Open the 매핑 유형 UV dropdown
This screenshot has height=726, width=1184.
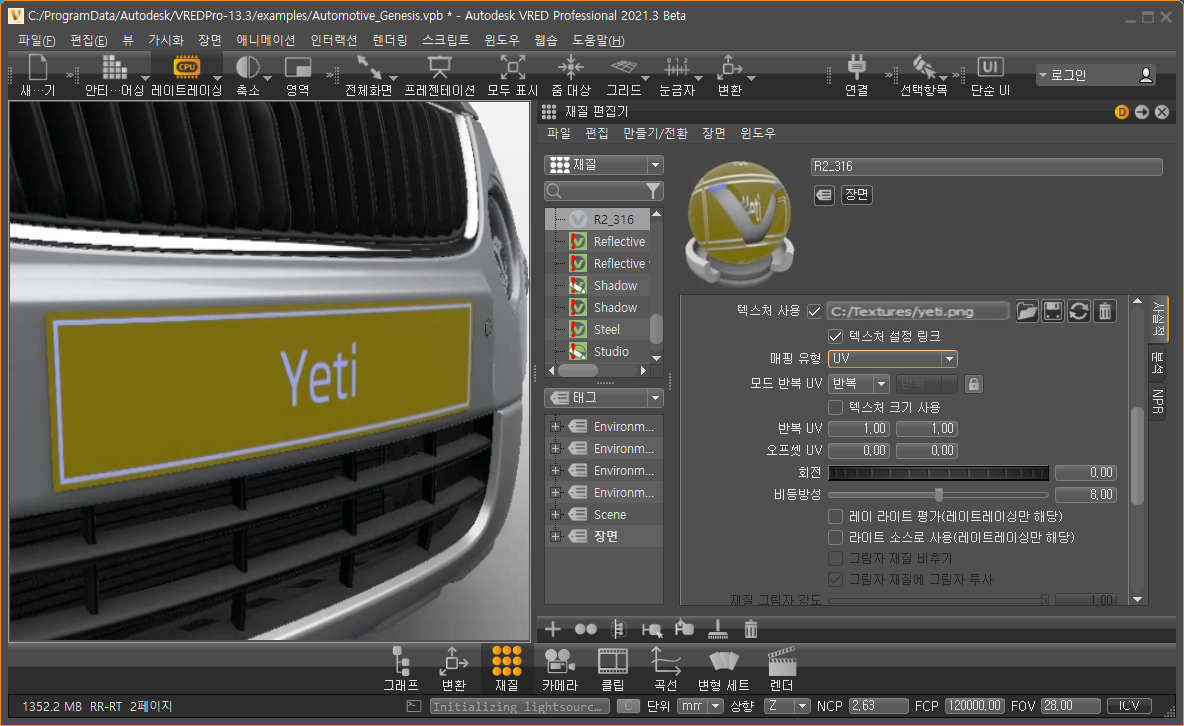[x=893, y=359]
